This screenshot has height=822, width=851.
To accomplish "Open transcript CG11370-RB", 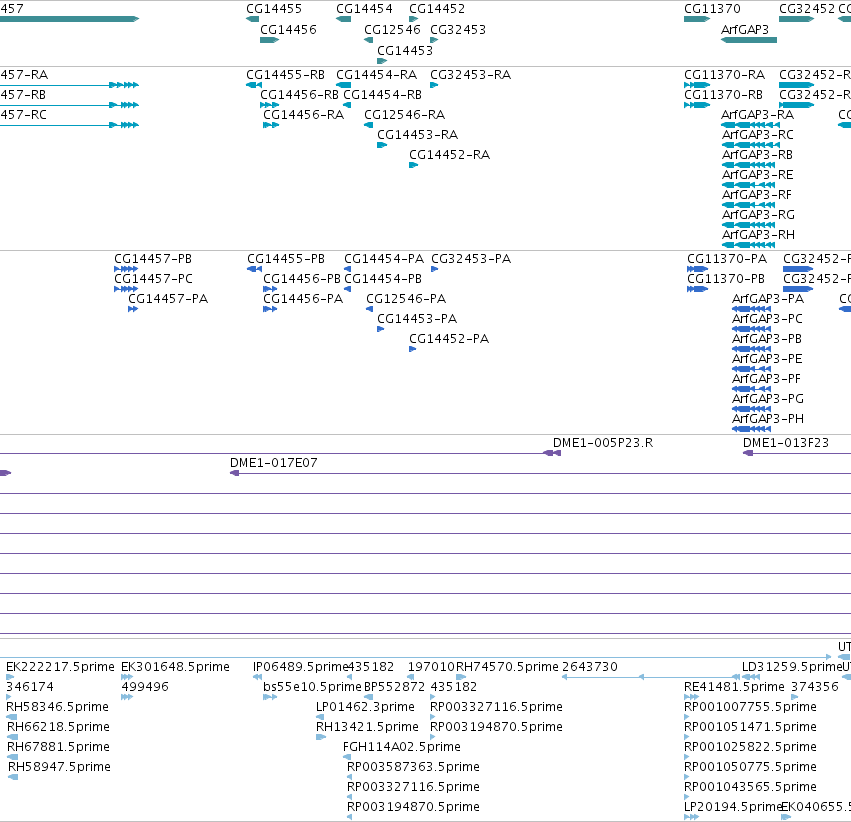I will [x=723, y=94].
